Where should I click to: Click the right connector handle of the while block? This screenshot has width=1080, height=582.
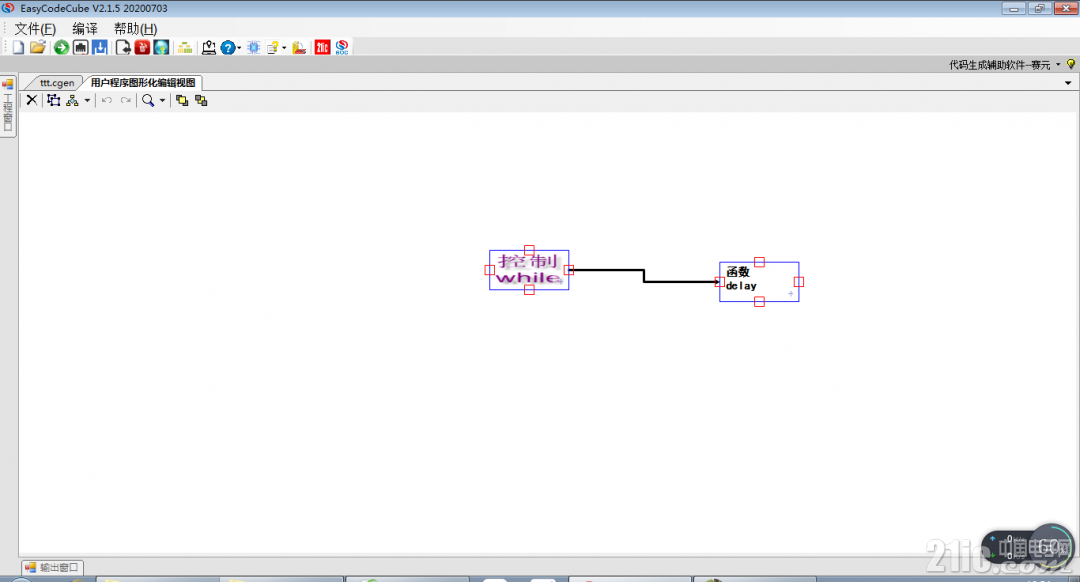[569, 270]
